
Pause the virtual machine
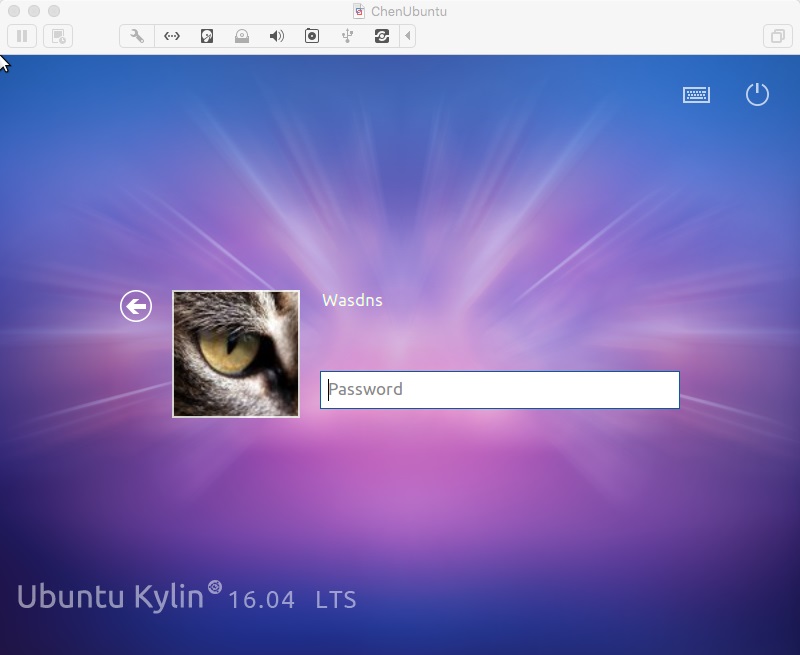[x=22, y=36]
